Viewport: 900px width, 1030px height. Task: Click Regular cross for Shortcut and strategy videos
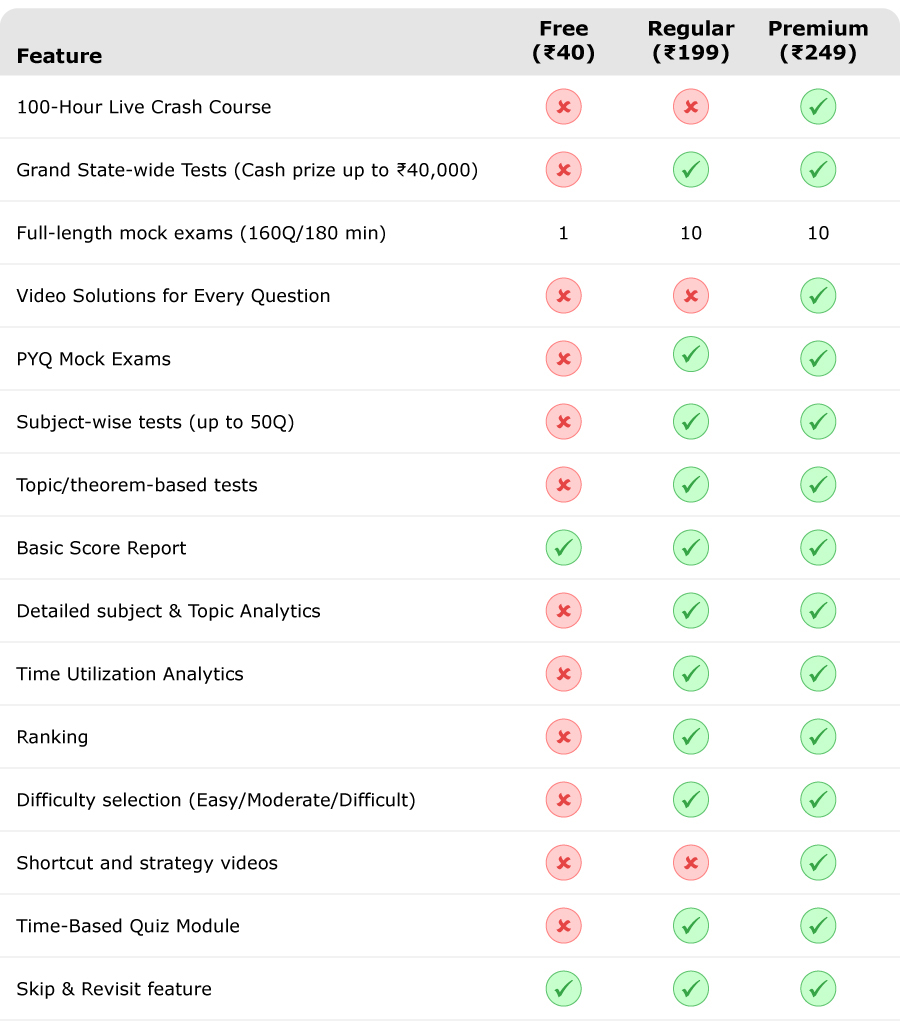pyautogui.click(x=691, y=863)
